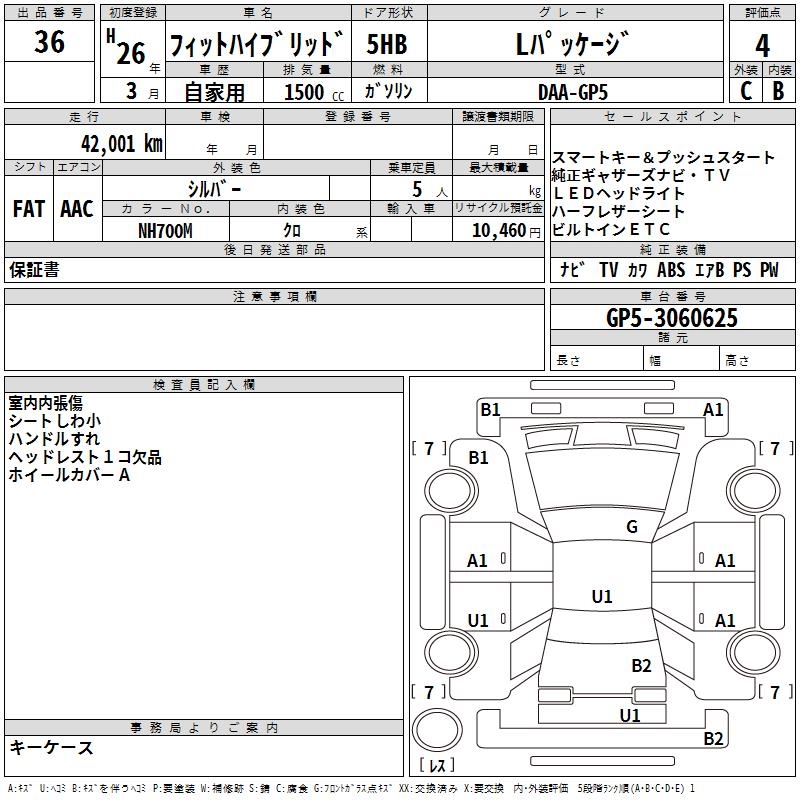Viewport: 800px width, 800px height.
Task: Click air conditioner value AAC
Action: [x=77, y=209]
